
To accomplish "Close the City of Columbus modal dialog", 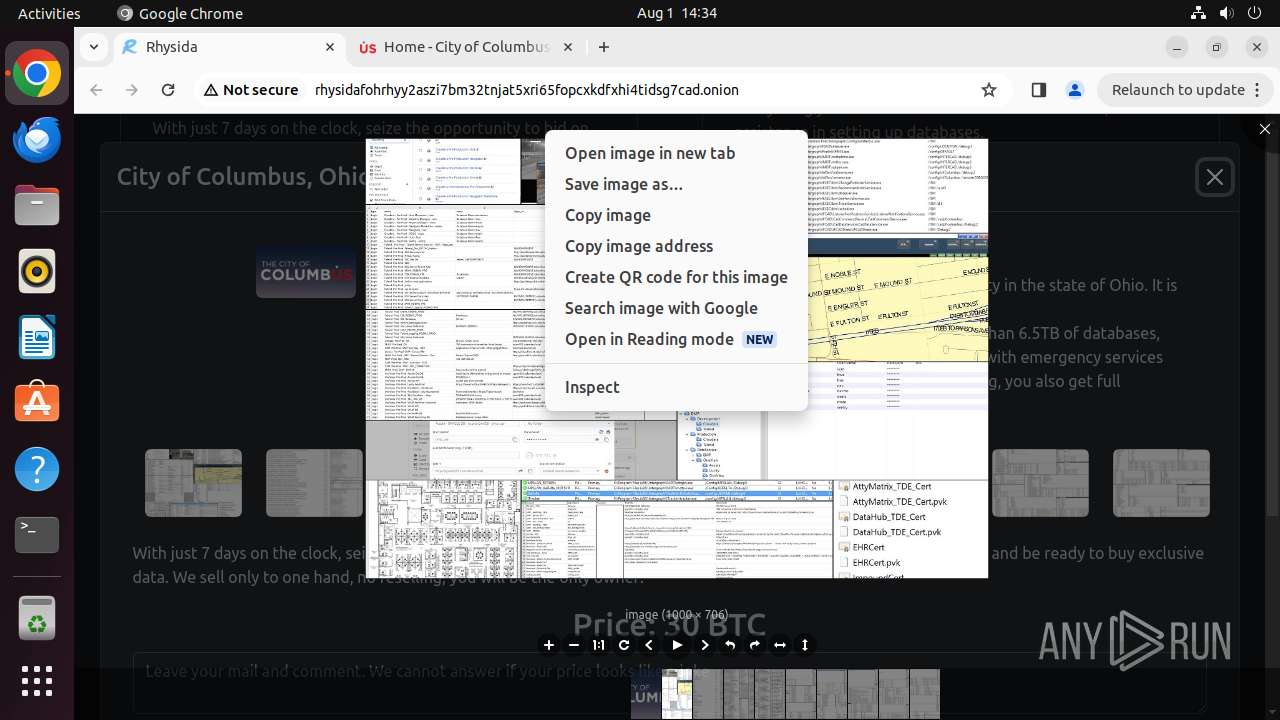I will click(1215, 177).
